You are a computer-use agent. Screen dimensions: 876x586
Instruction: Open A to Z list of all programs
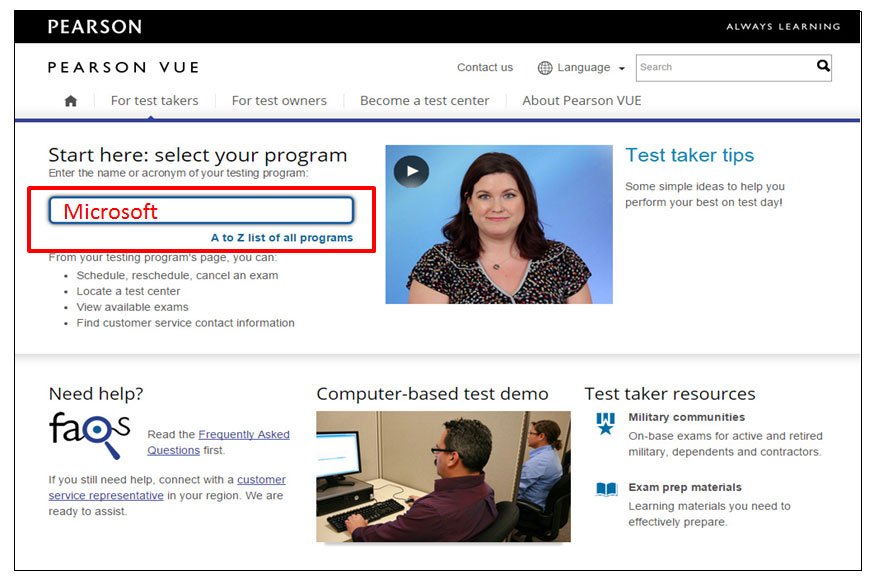pos(282,237)
